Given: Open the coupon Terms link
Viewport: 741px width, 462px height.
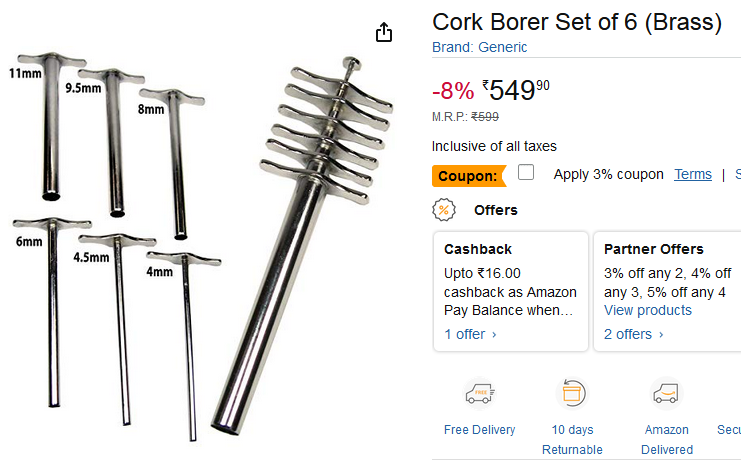Looking at the screenshot, I should 693,174.
